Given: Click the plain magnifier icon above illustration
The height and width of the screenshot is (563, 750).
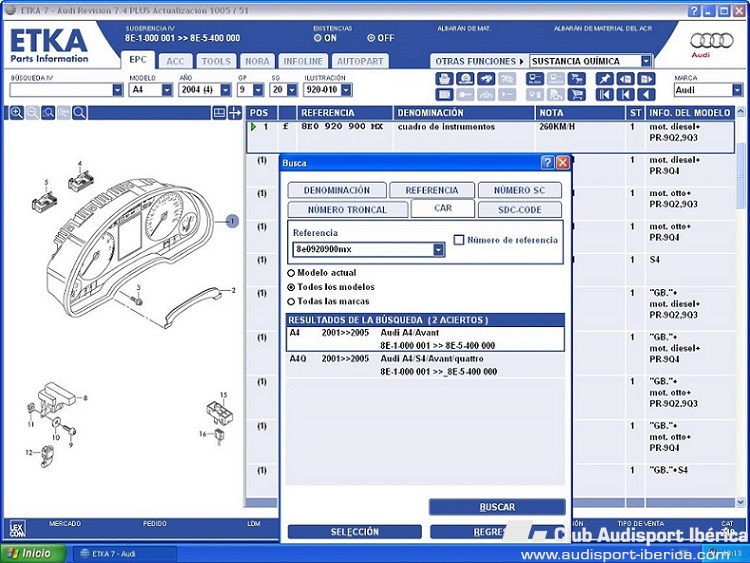Looking at the screenshot, I should [79, 113].
